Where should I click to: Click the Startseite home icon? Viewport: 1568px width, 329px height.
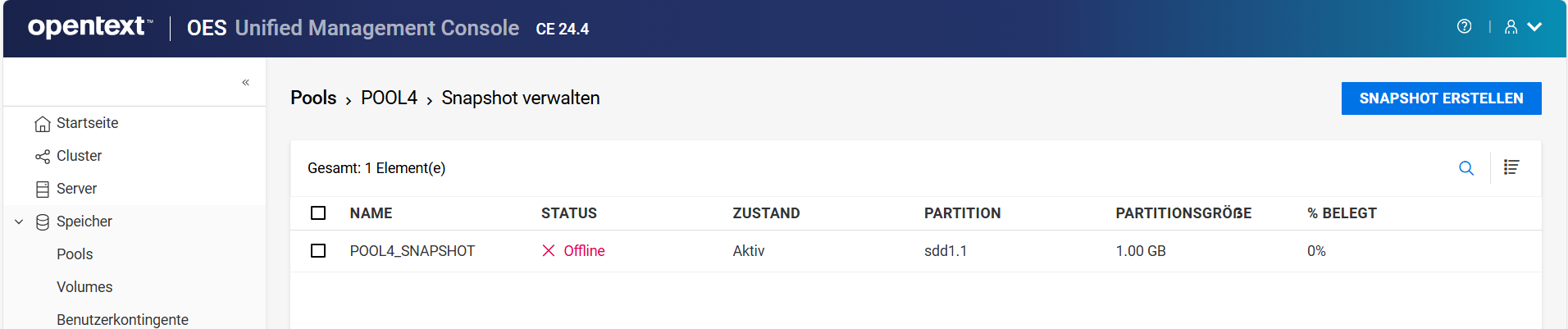point(43,124)
